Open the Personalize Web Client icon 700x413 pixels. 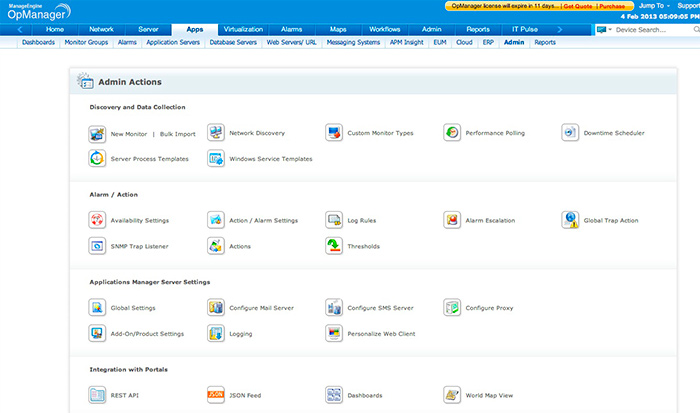[334, 334]
